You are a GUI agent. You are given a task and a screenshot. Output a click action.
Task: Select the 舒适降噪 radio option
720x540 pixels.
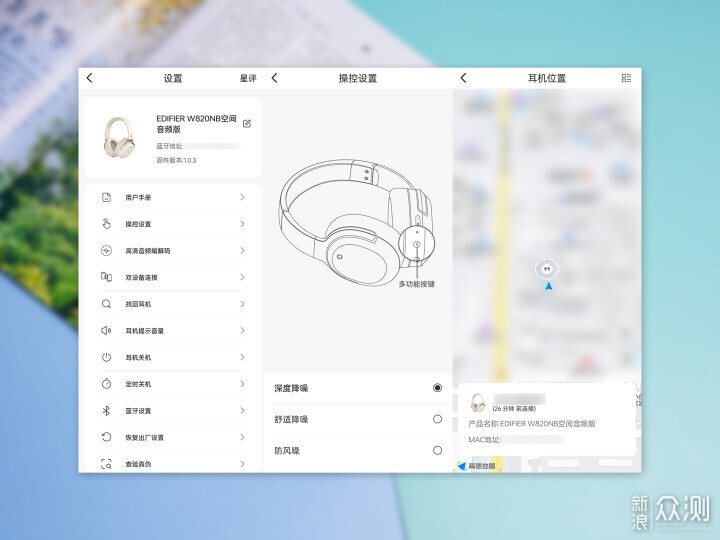pyautogui.click(x=437, y=419)
